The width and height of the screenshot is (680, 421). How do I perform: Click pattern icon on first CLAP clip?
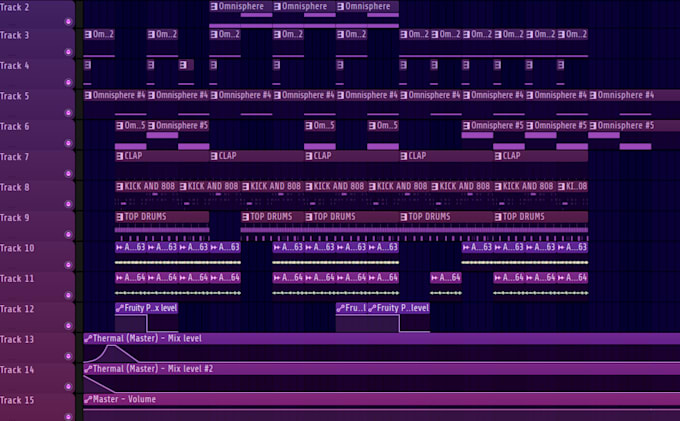pos(119,156)
